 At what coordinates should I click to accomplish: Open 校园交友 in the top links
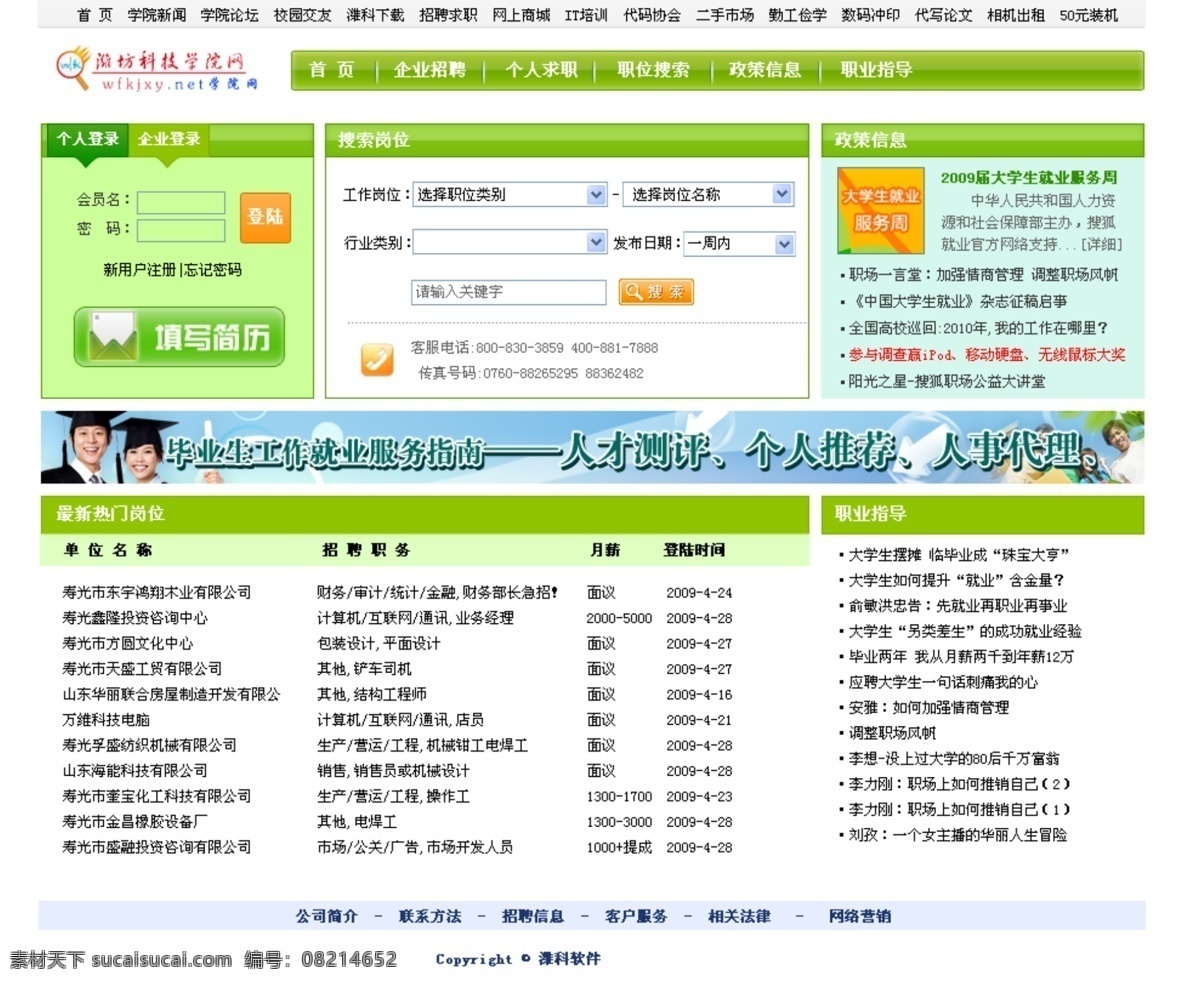tap(302, 15)
